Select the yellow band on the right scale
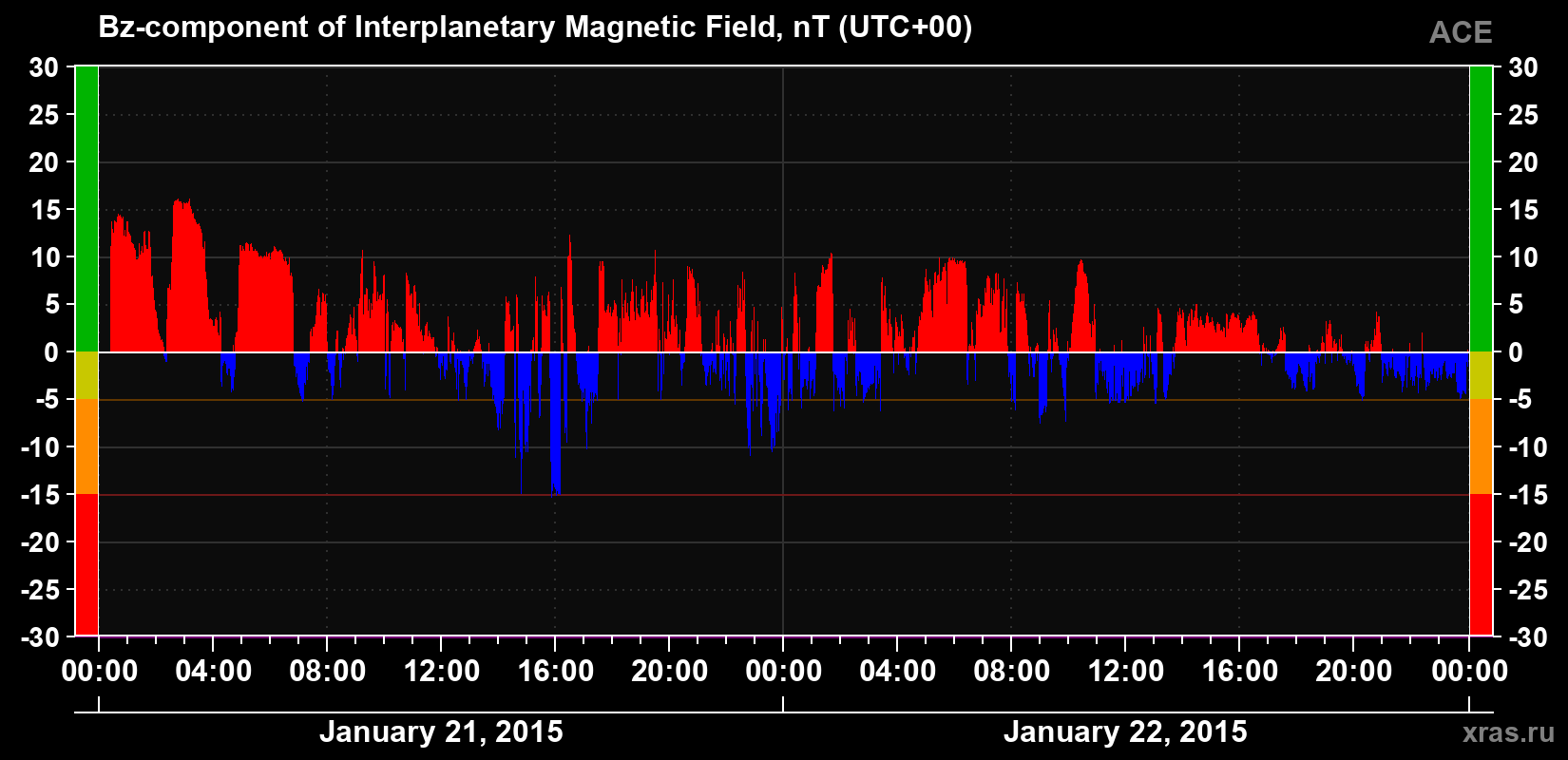The image size is (1568, 760). pos(1481,375)
